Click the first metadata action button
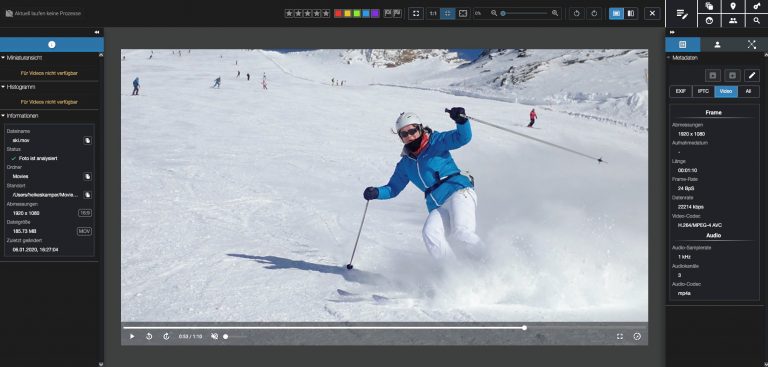 click(713, 75)
